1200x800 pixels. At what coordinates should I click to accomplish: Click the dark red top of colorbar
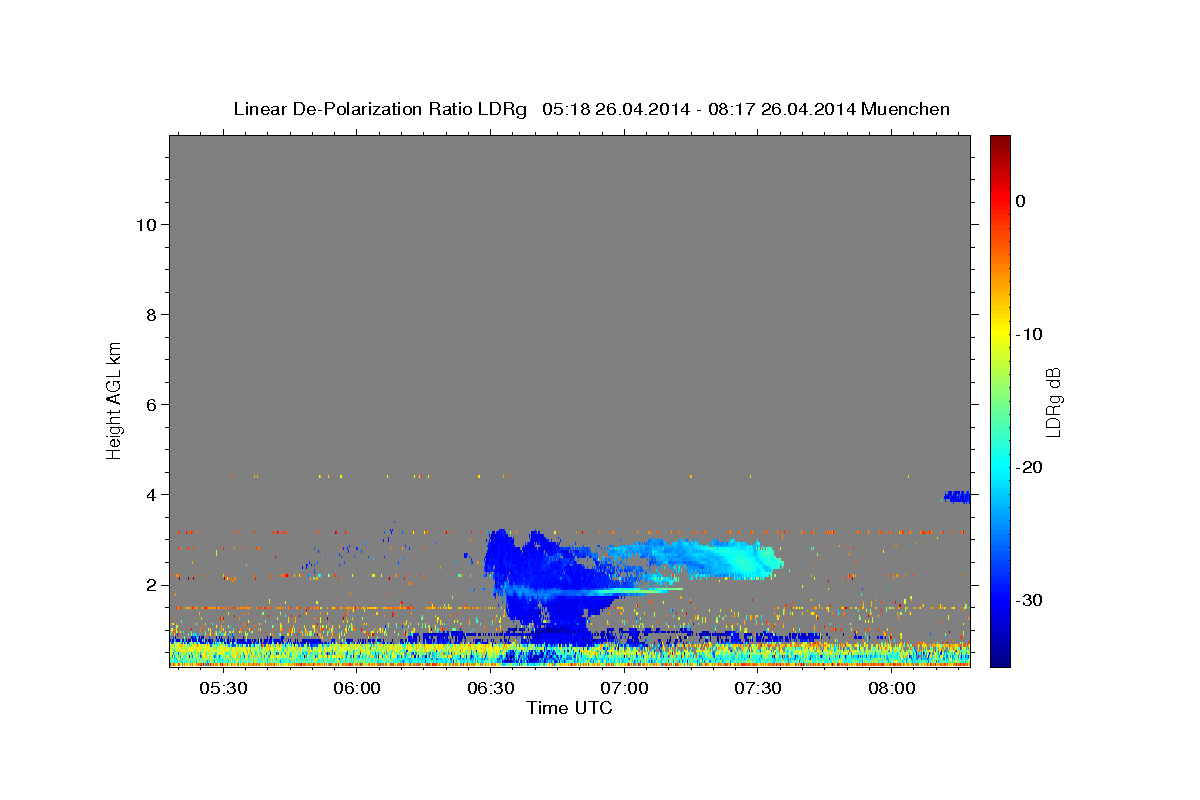point(1000,145)
